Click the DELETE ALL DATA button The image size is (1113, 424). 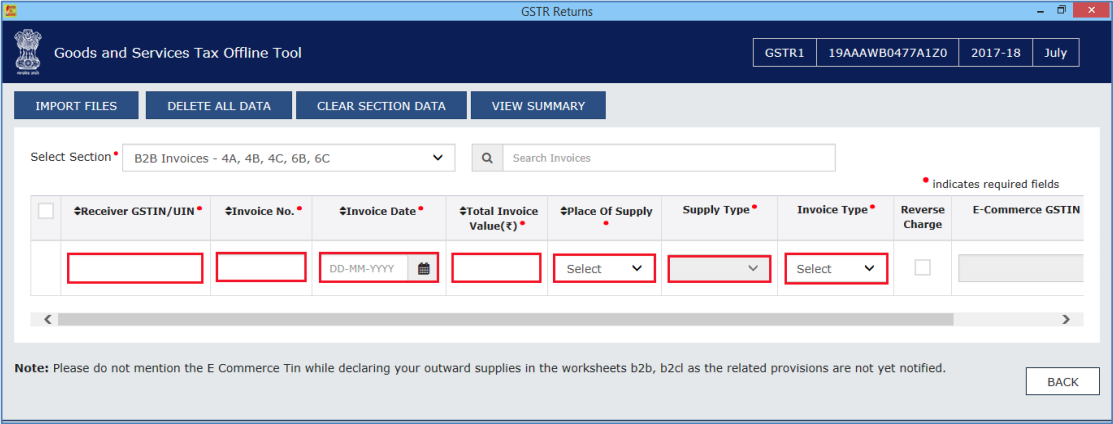click(x=219, y=106)
